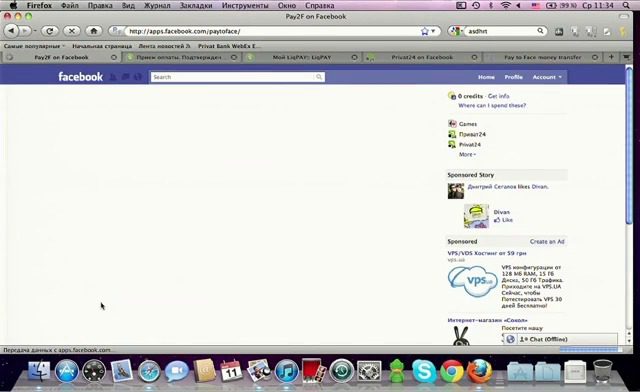Go back with the browser back arrow
Viewport: 640px width, 392px height.
(x=11, y=31)
